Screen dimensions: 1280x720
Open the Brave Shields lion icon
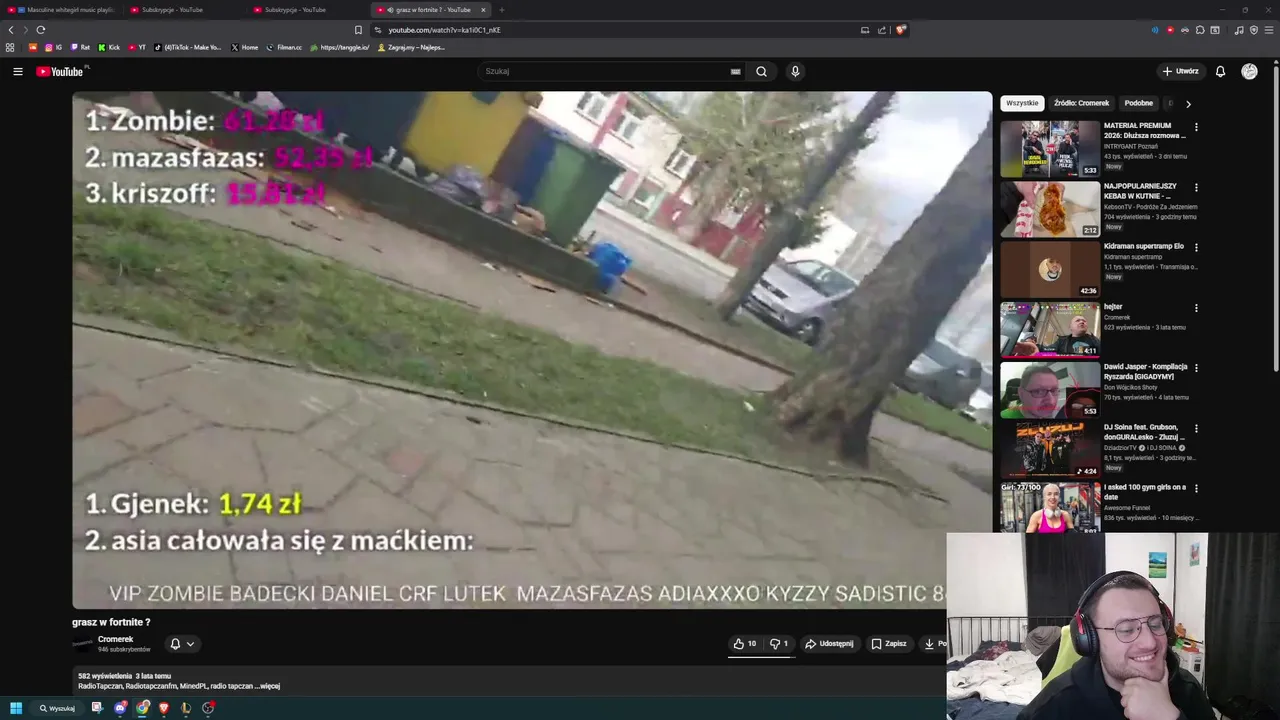click(900, 30)
